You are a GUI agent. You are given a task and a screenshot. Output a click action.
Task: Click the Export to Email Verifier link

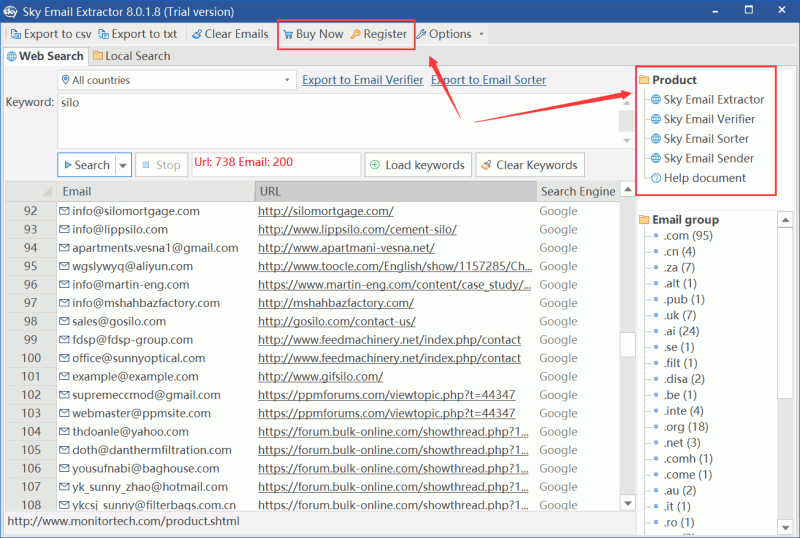[362, 80]
